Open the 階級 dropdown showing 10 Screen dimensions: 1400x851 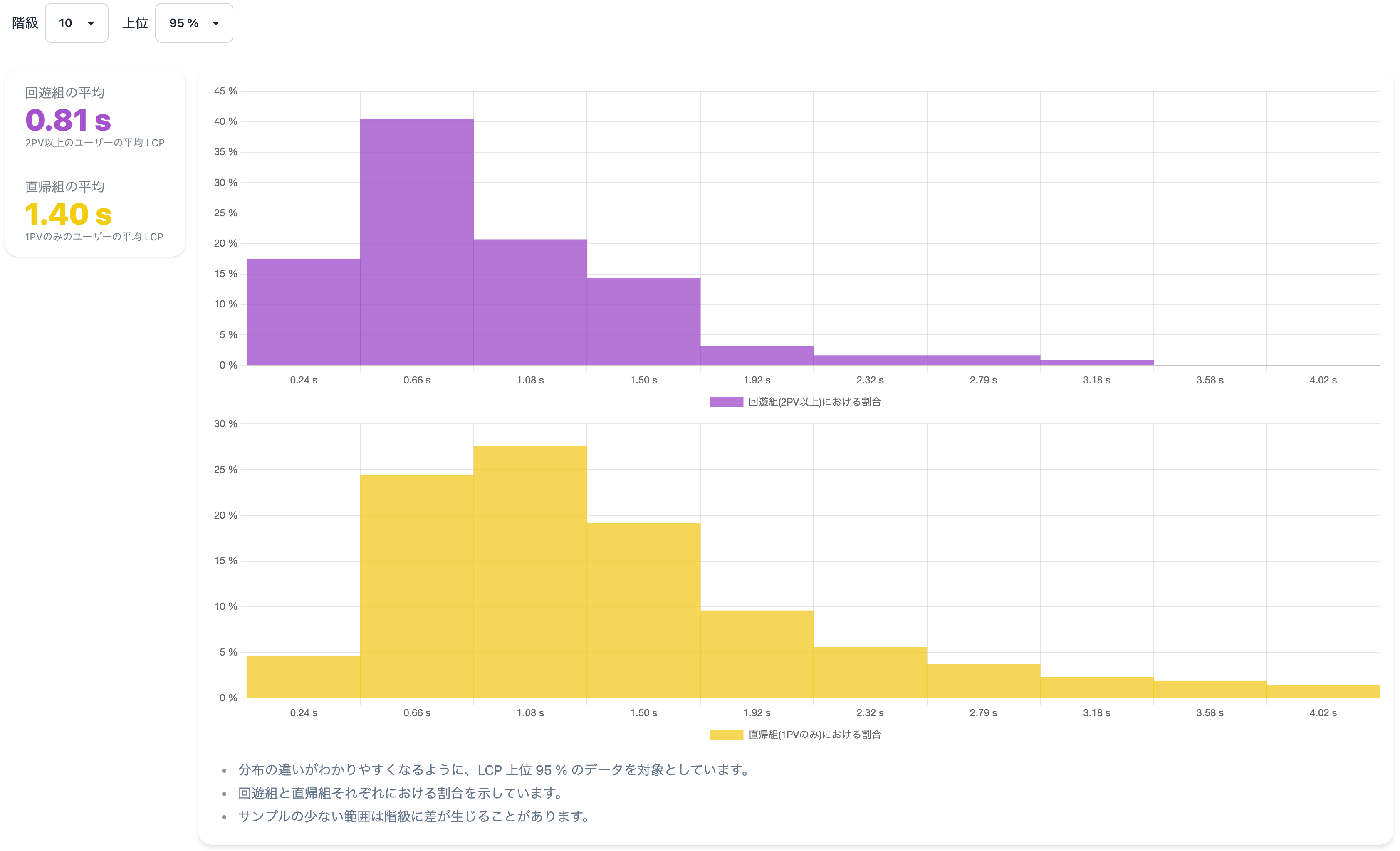pyautogui.click(x=76, y=23)
